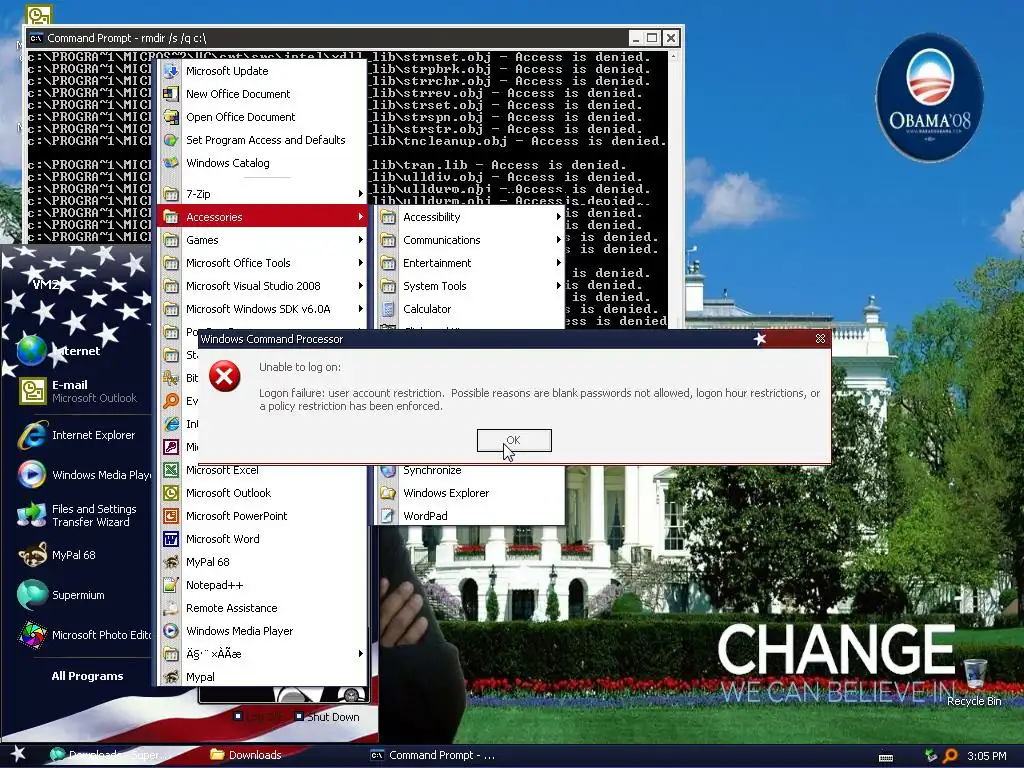Click the Mypal entry at the list bottom

click(263, 677)
